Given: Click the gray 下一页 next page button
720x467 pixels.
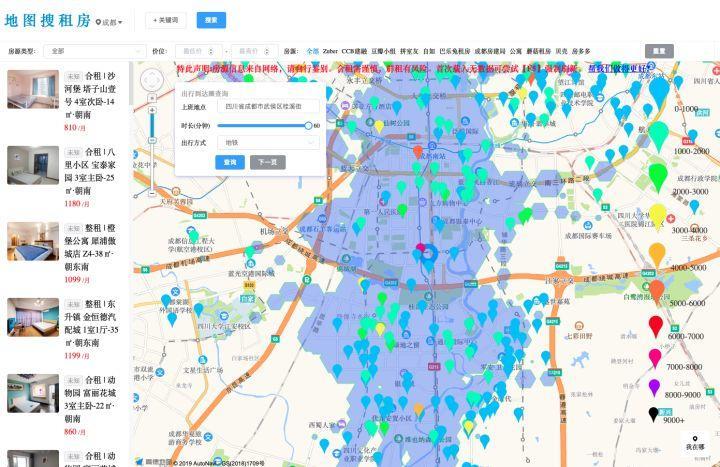Looking at the screenshot, I should (x=268, y=162).
